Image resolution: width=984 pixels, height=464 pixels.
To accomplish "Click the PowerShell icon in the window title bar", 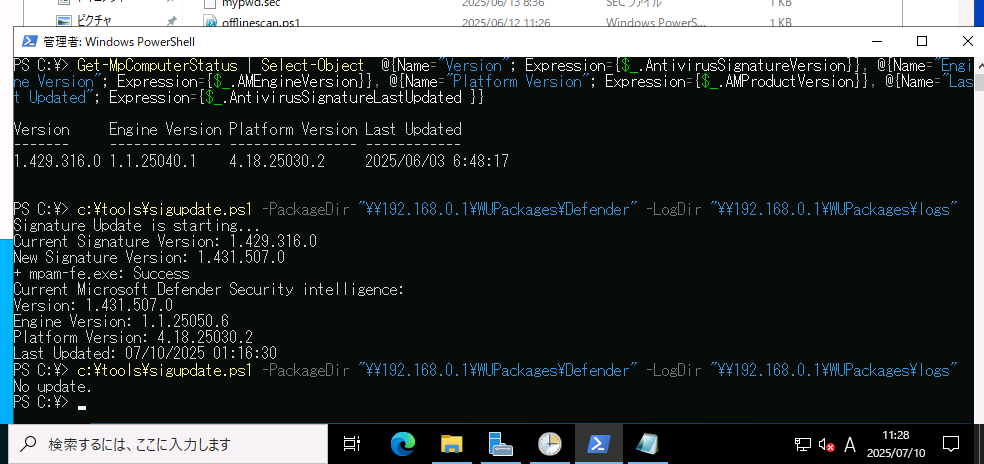I will tap(29, 41).
